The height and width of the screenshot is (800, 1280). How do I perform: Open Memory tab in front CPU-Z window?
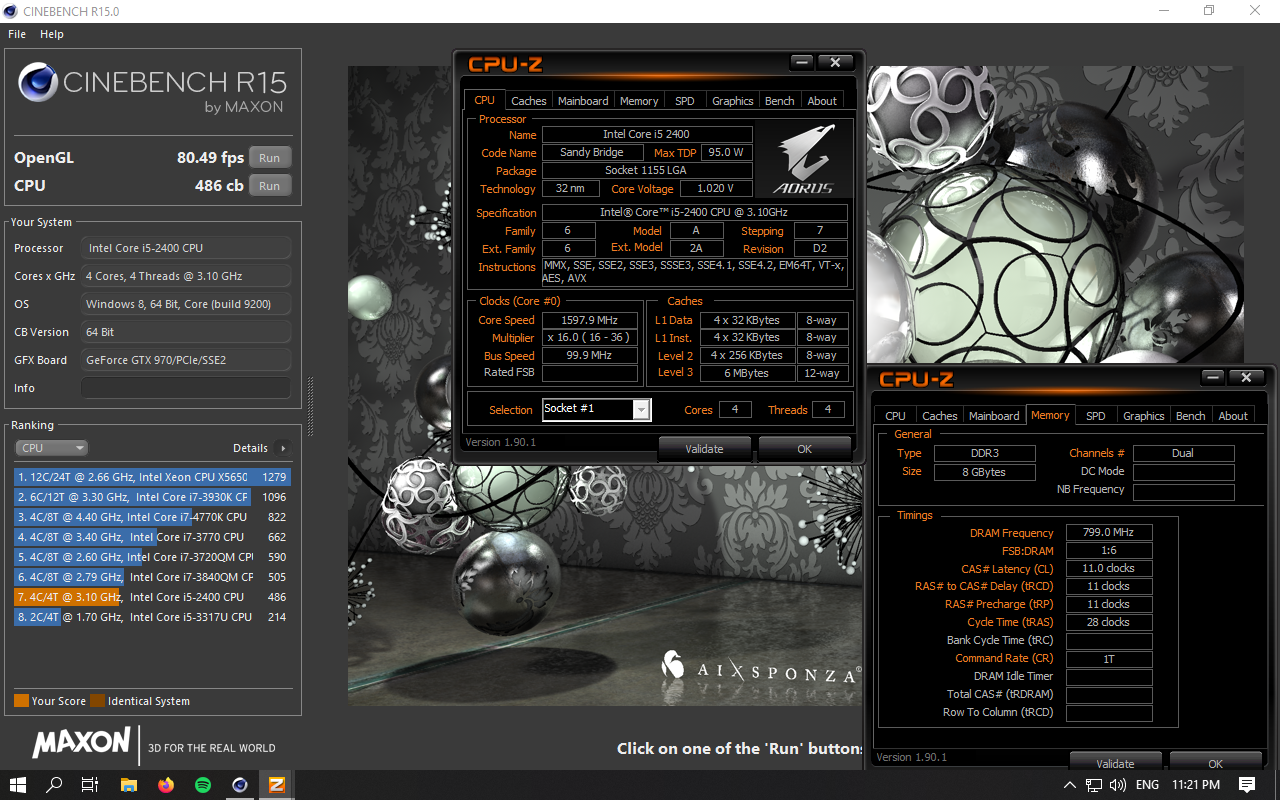tap(639, 101)
